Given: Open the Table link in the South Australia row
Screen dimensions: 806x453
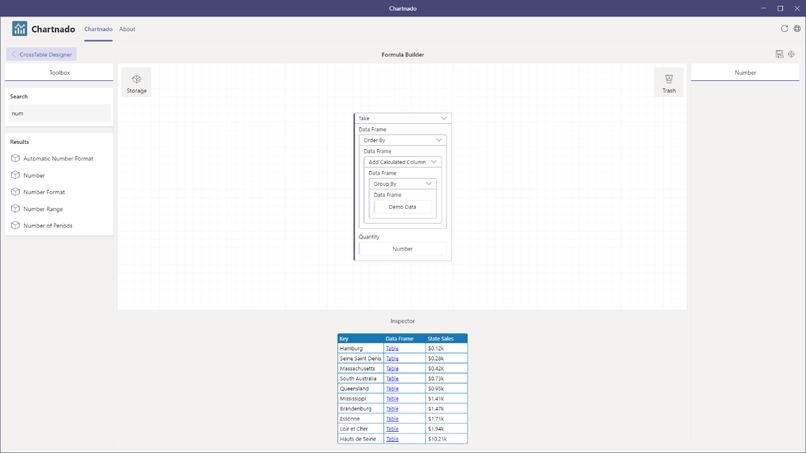Looking at the screenshot, I should [392, 378].
